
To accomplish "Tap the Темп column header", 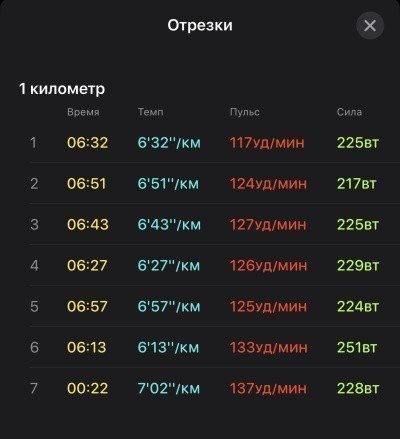I will (x=151, y=112).
